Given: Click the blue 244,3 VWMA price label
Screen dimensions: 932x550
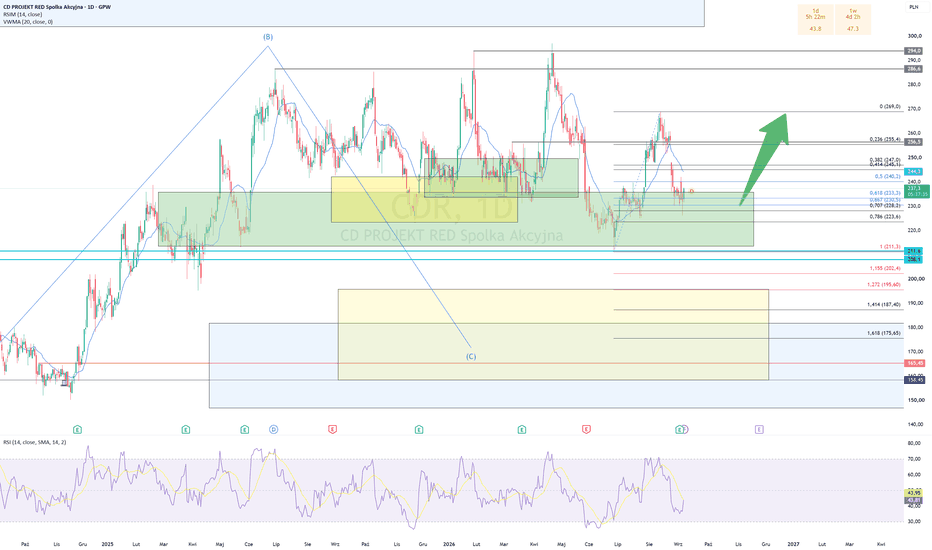Looking at the screenshot, I should click(914, 171).
